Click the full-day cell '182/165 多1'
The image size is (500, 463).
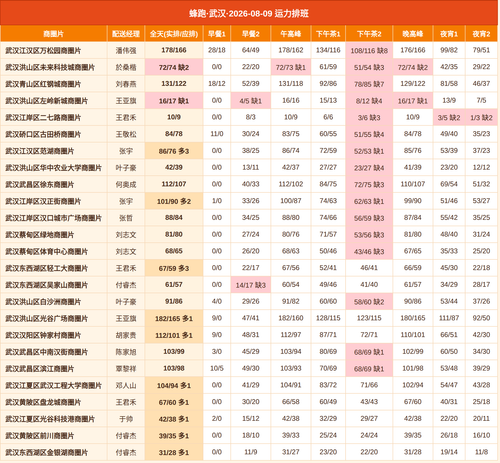tap(174, 318)
